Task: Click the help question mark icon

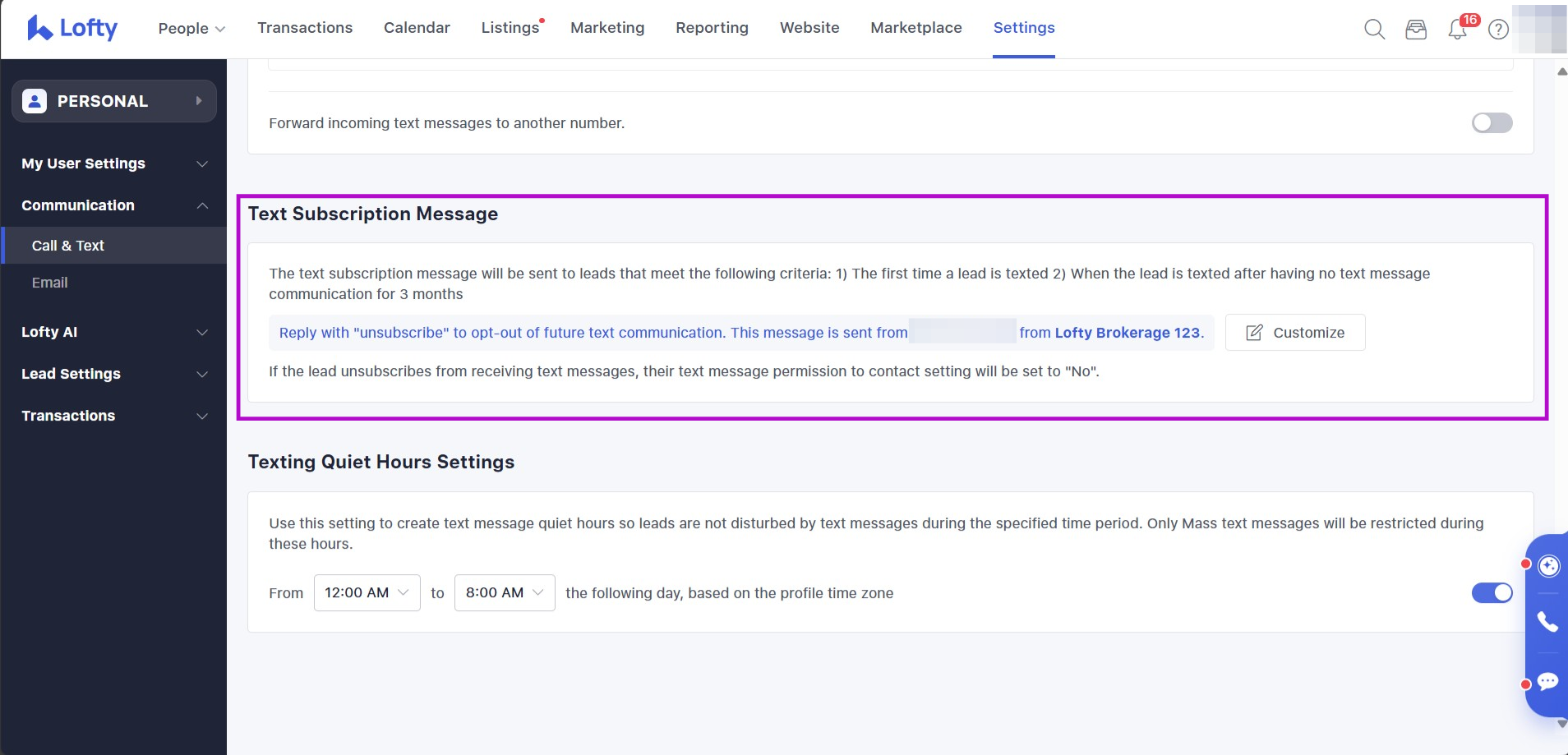Action: click(1499, 30)
